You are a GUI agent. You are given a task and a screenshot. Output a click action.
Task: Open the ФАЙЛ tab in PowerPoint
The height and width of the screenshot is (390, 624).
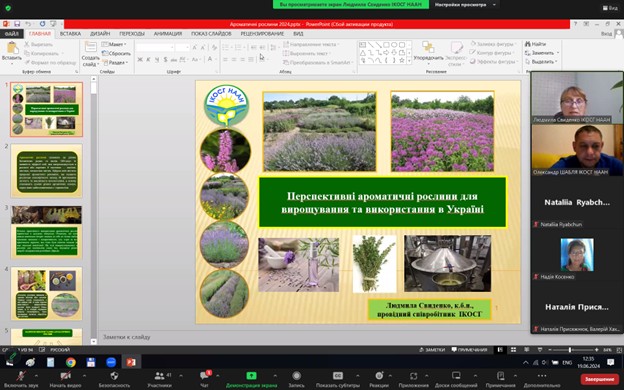(12, 34)
